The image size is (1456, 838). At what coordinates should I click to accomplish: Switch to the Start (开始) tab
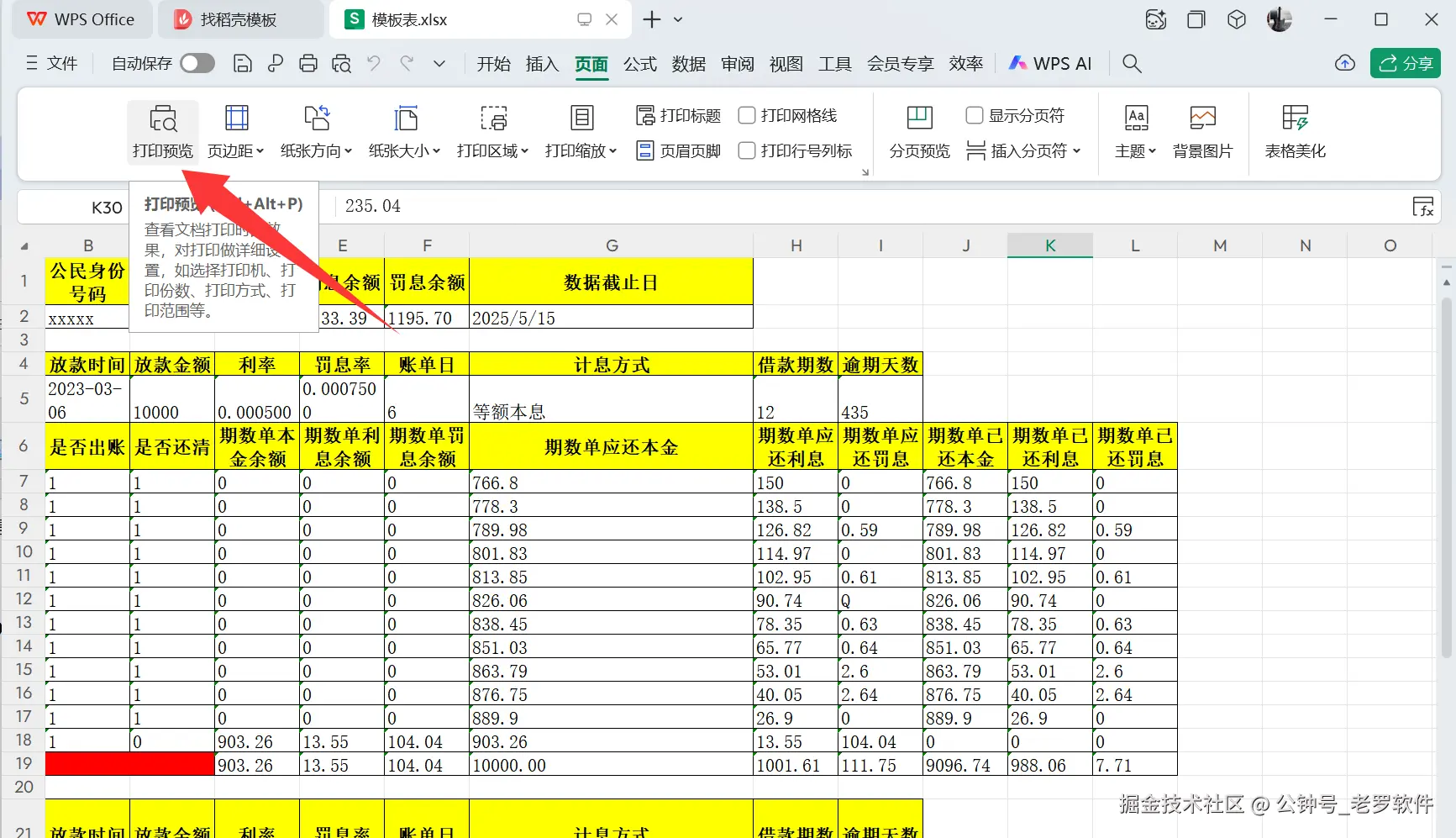pos(493,64)
